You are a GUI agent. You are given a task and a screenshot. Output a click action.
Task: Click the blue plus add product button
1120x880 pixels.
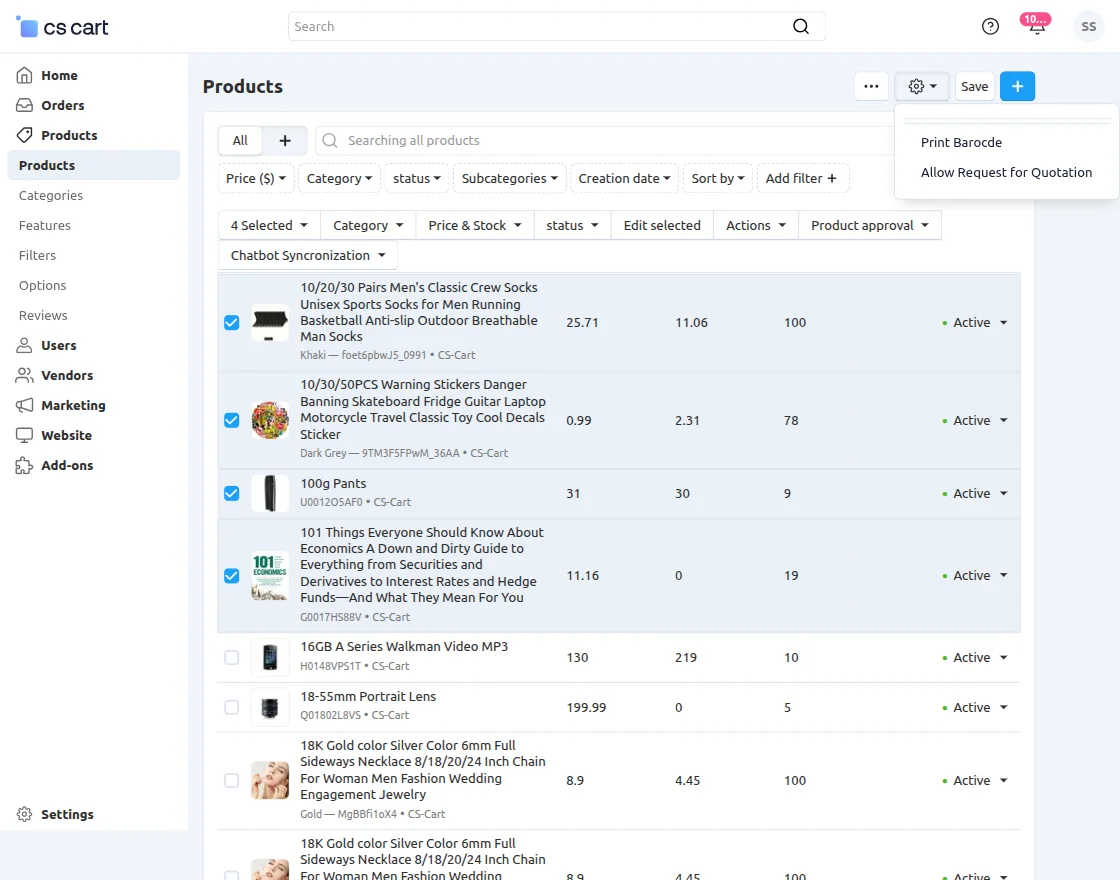[1017, 87]
